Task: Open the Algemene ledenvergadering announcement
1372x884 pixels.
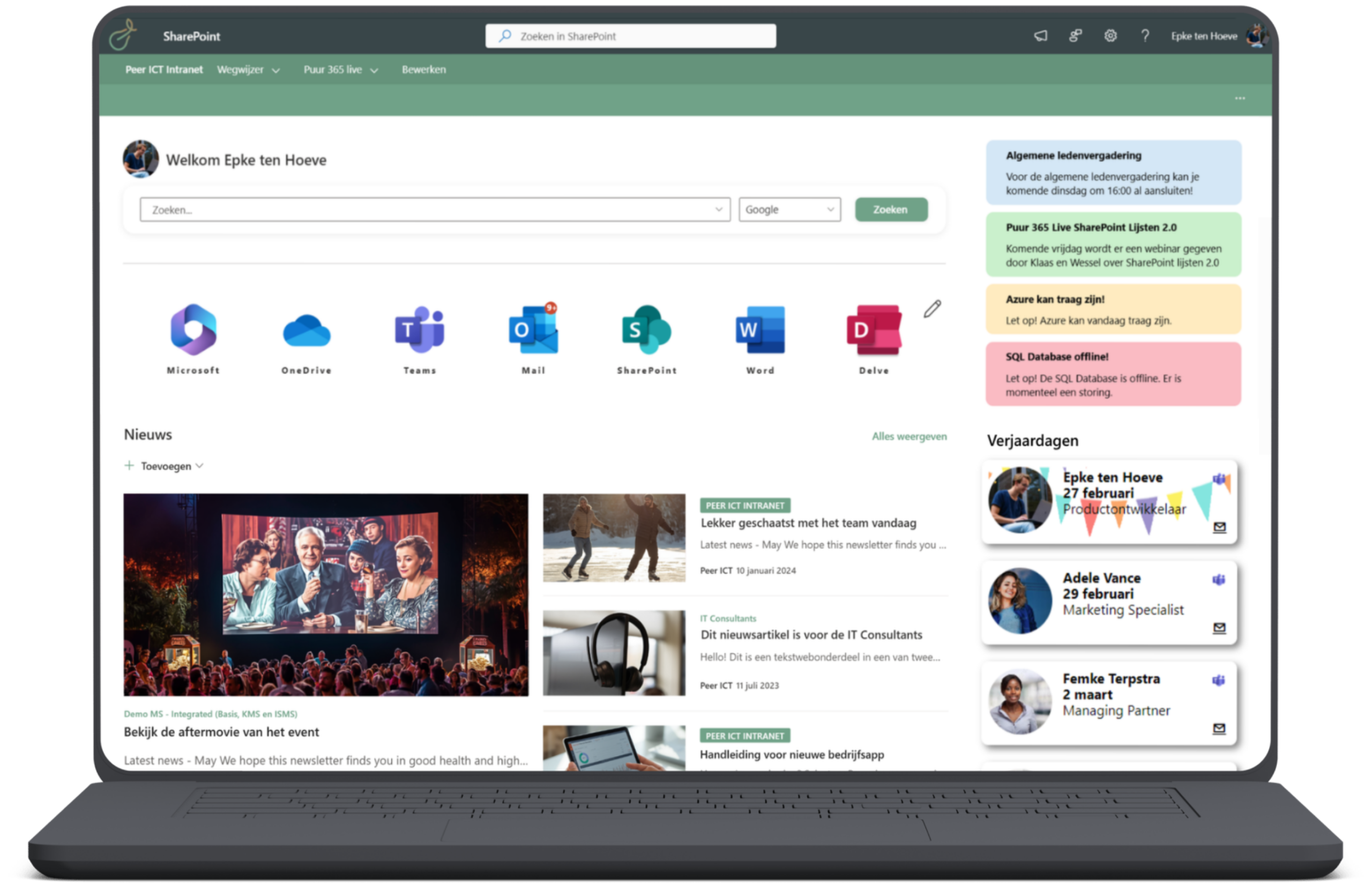Action: [x=1114, y=172]
